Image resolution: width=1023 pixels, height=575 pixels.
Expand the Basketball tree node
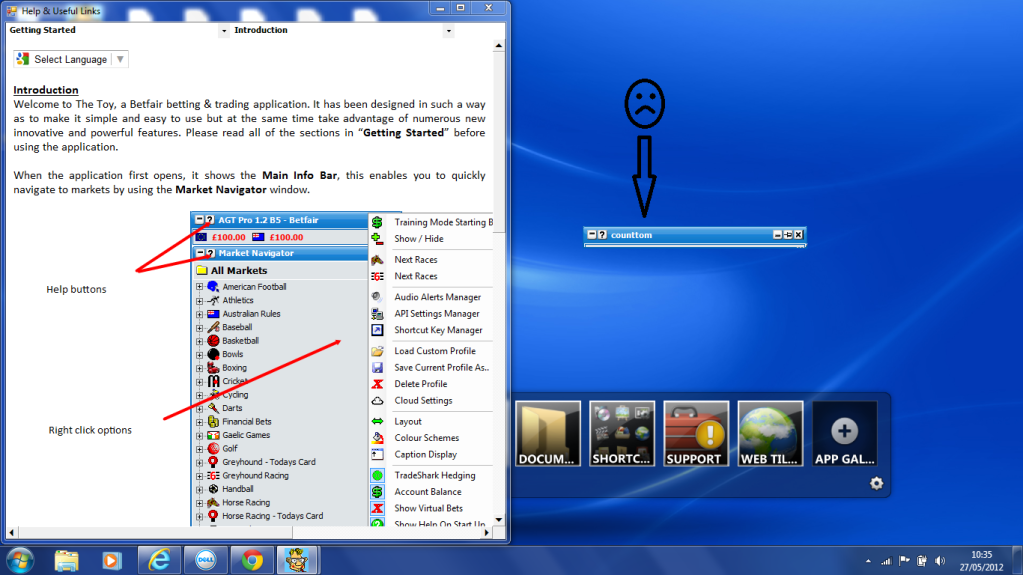coord(200,341)
